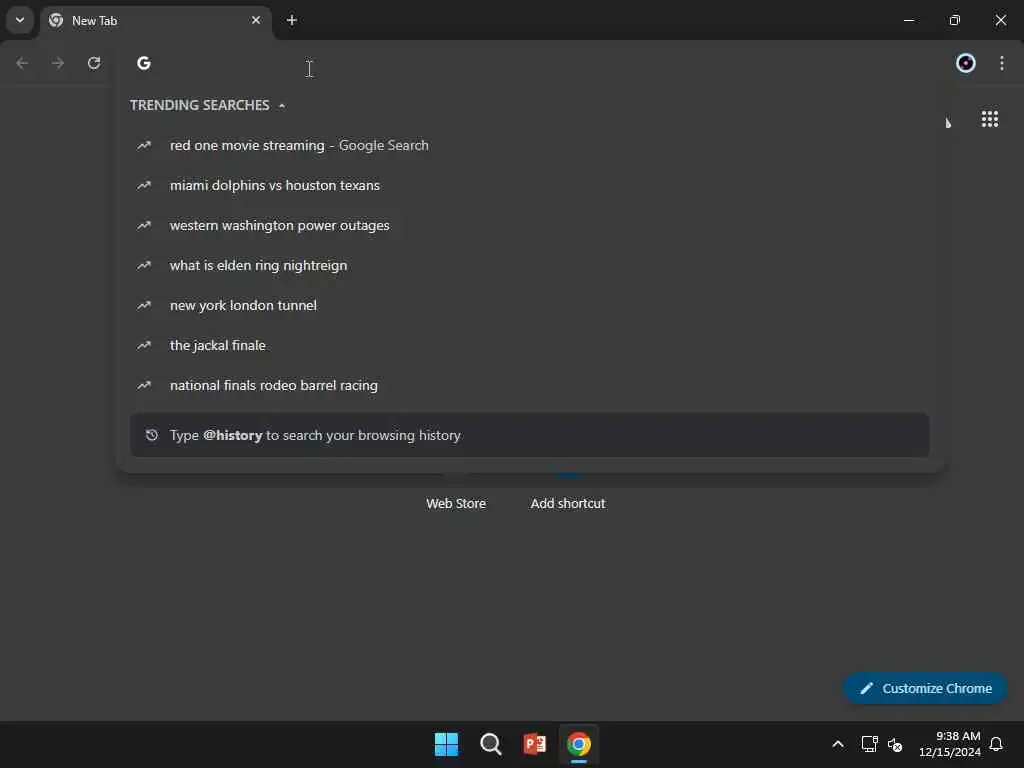1024x768 pixels.
Task: Click Add shortcut
Action: pos(568,504)
